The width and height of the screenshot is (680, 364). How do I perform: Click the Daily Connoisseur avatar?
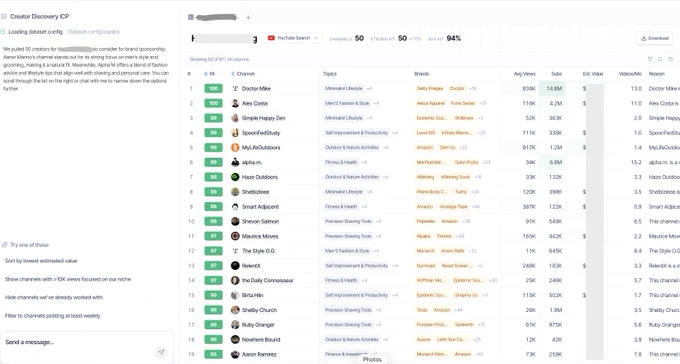(235, 280)
